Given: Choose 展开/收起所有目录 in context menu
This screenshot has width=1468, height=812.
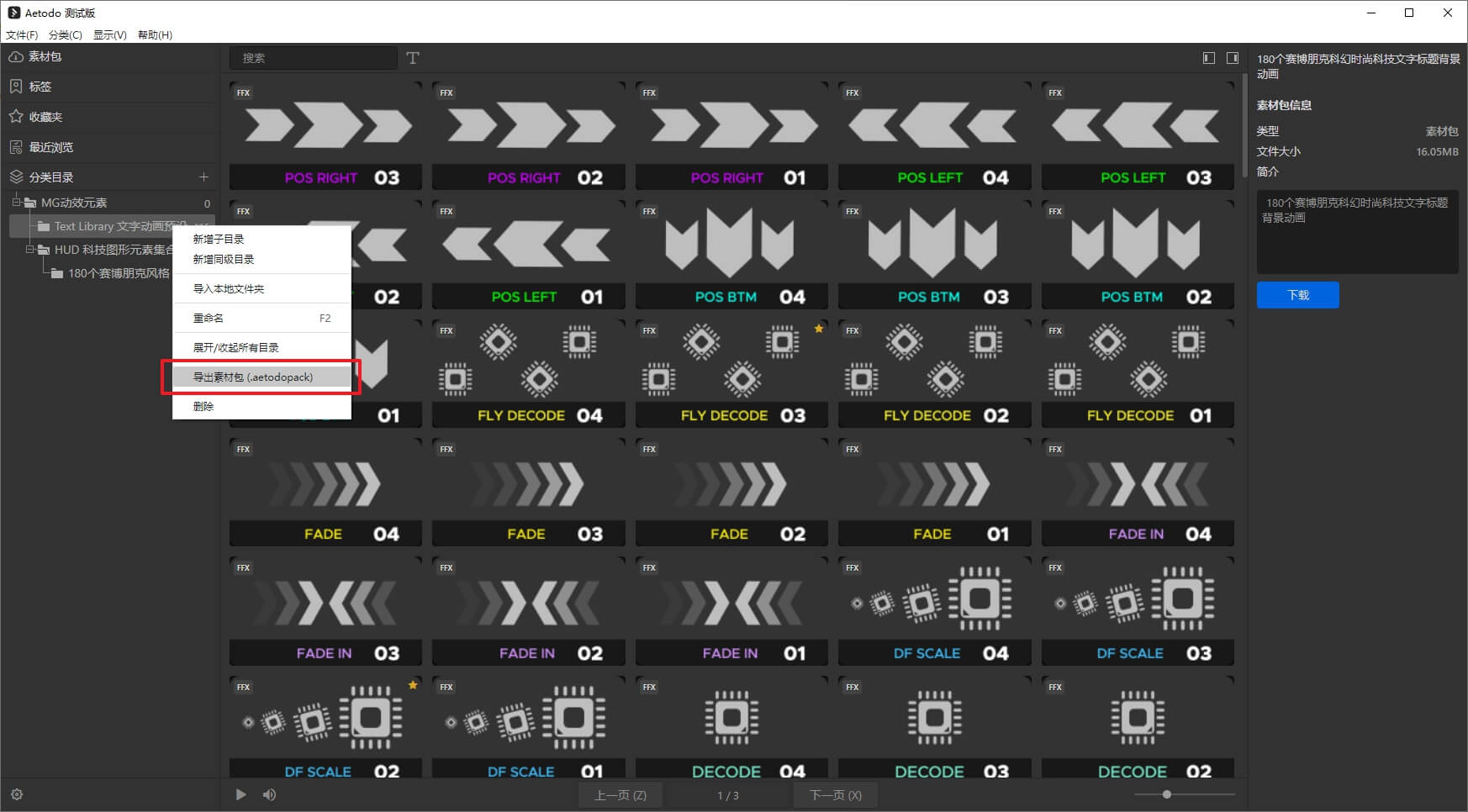Looking at the screenshot, I should 261,347.
